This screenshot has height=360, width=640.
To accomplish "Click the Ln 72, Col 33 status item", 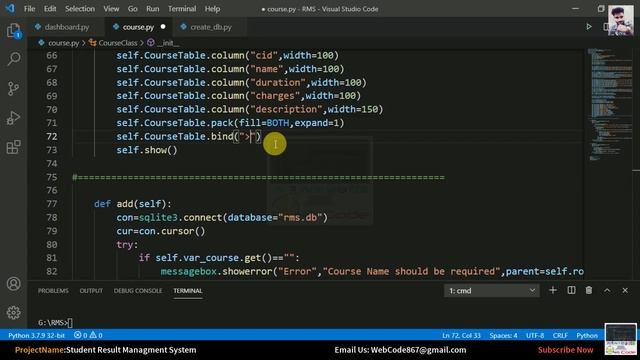I will click(461, 335).
